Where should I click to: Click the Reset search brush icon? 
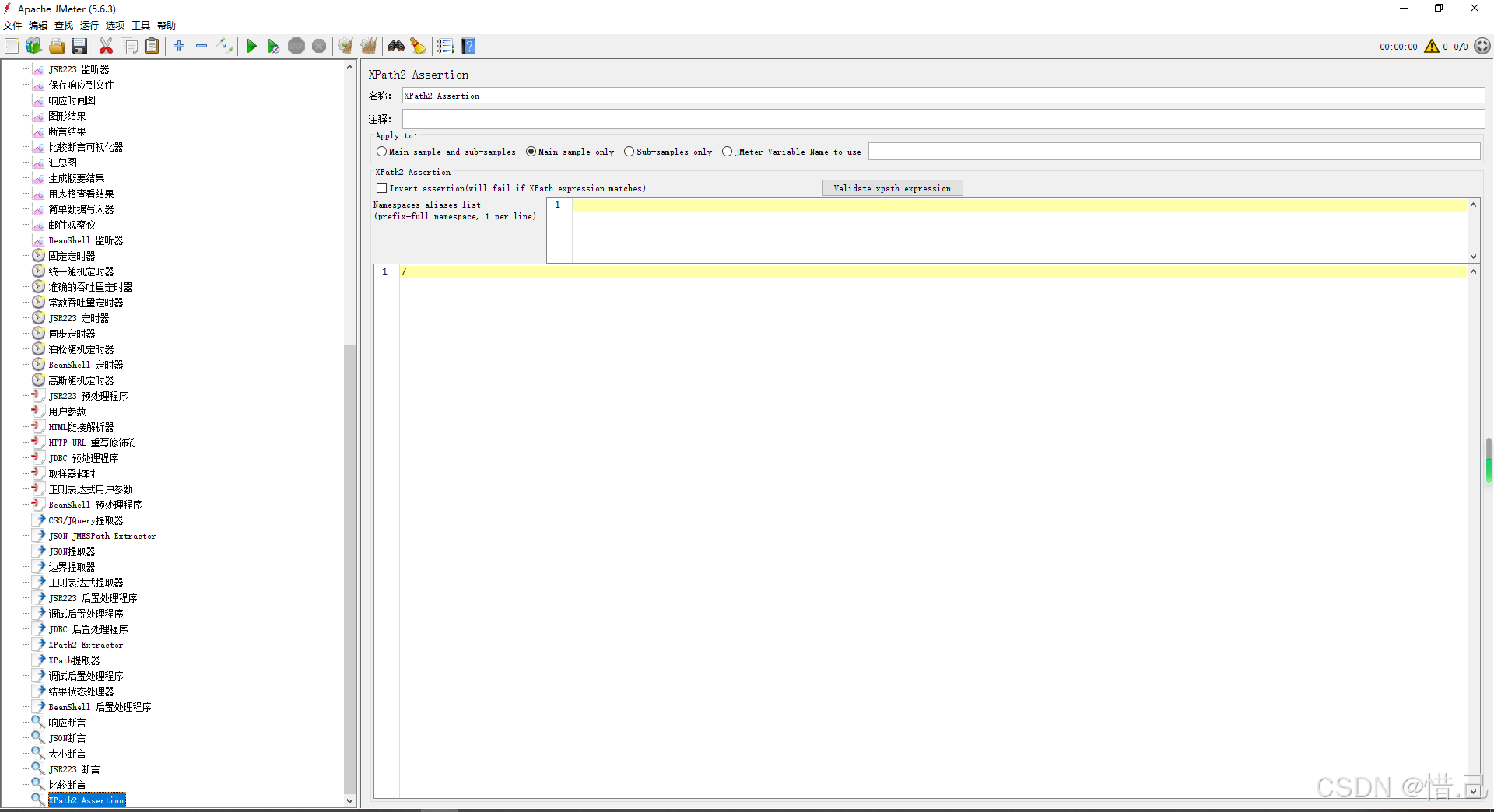pyautogui.click(x=419, y=47)
